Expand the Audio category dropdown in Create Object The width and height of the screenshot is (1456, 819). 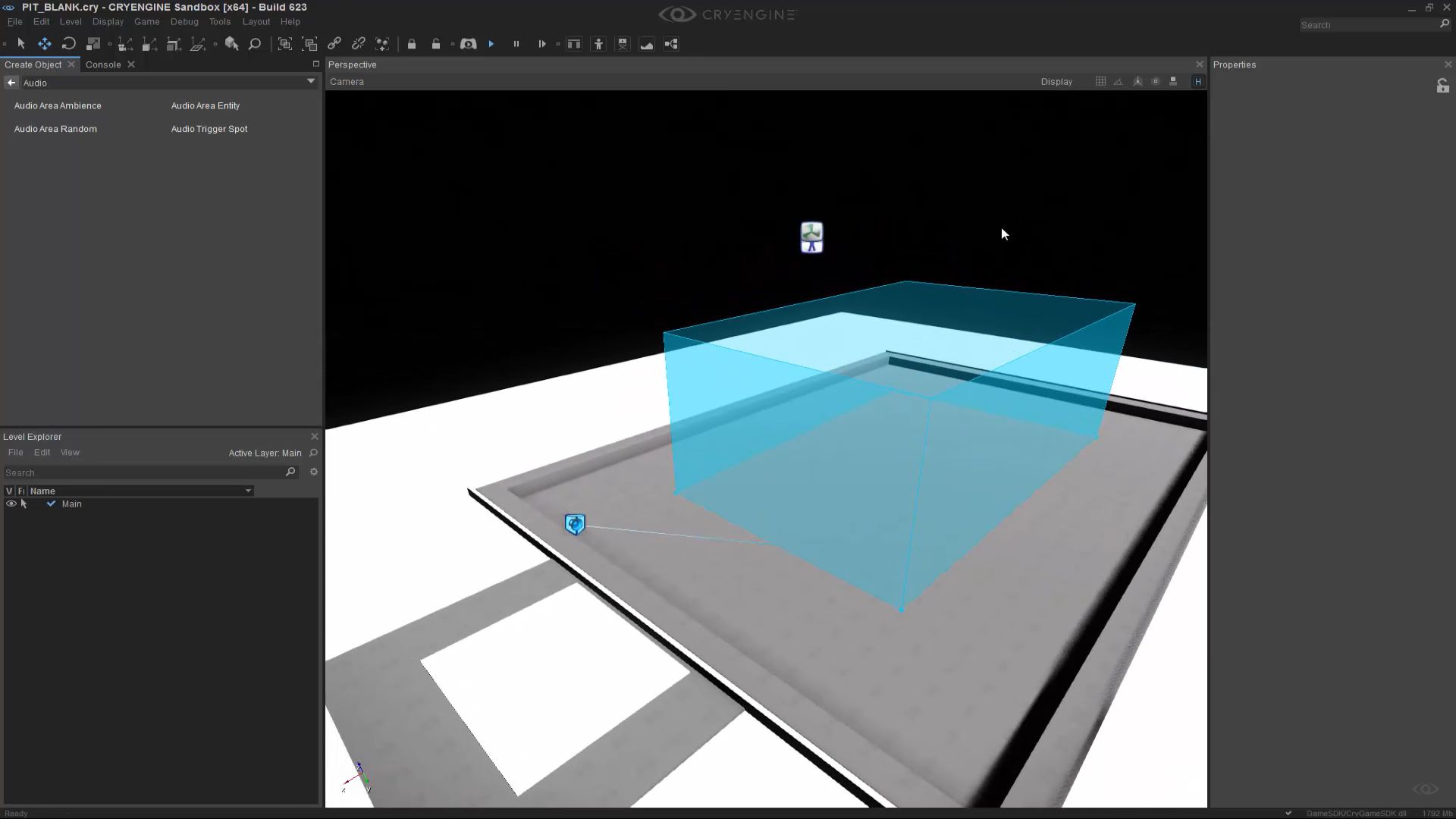tap(310, 82)
